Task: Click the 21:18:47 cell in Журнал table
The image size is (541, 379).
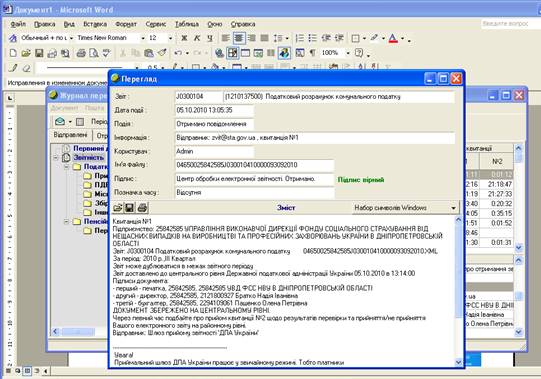Action: [x=500, y=184]
